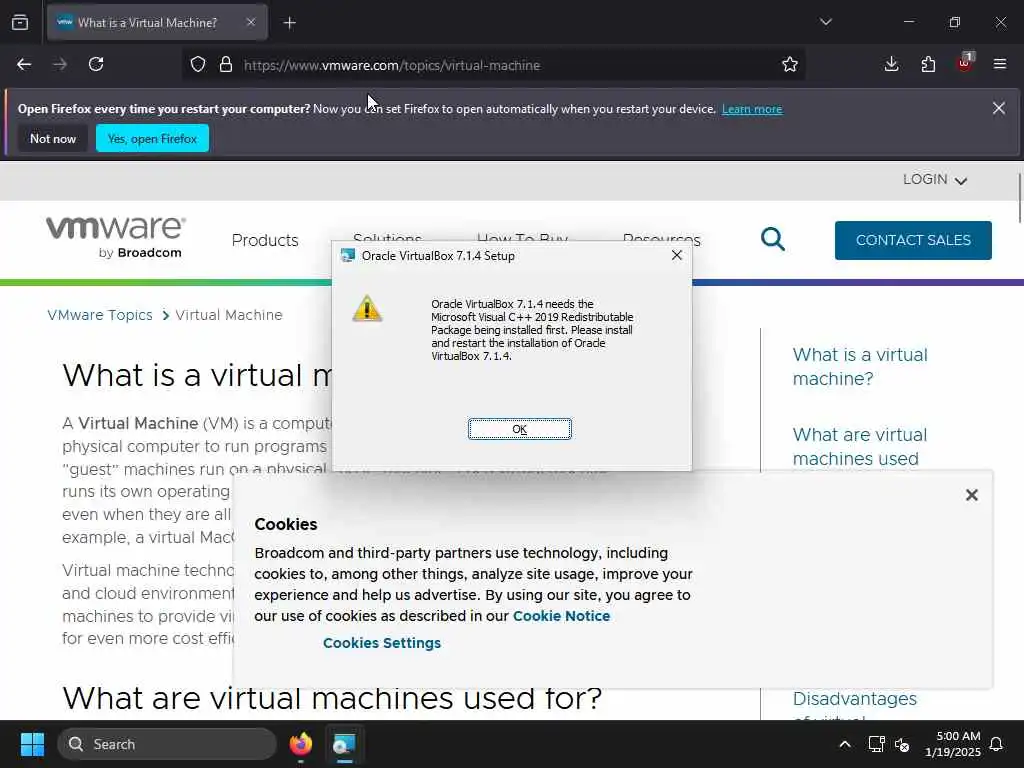Click the page vertical scrollbar
1024x768 pixels.
(x=1019, y=199)
